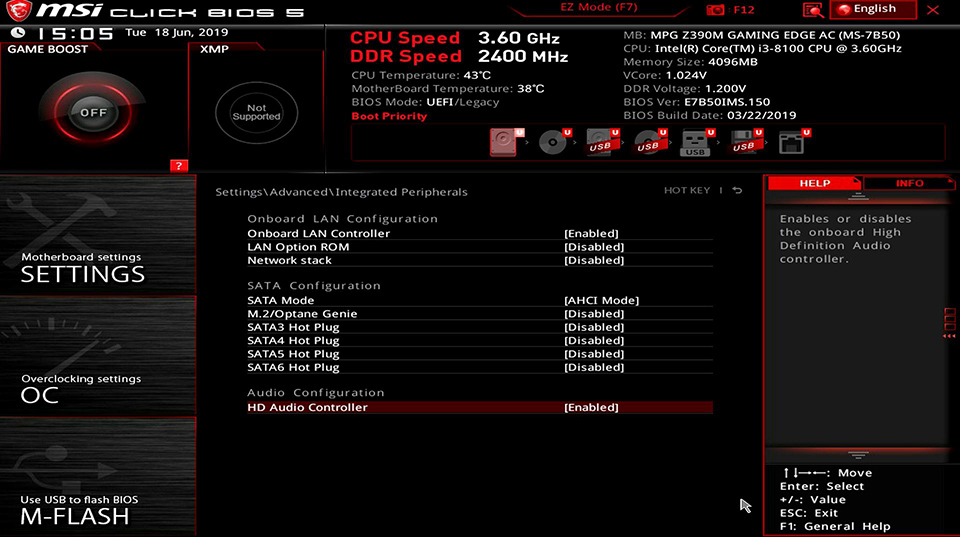Click the CPU Temperature 43°C reading

(421, 75)
